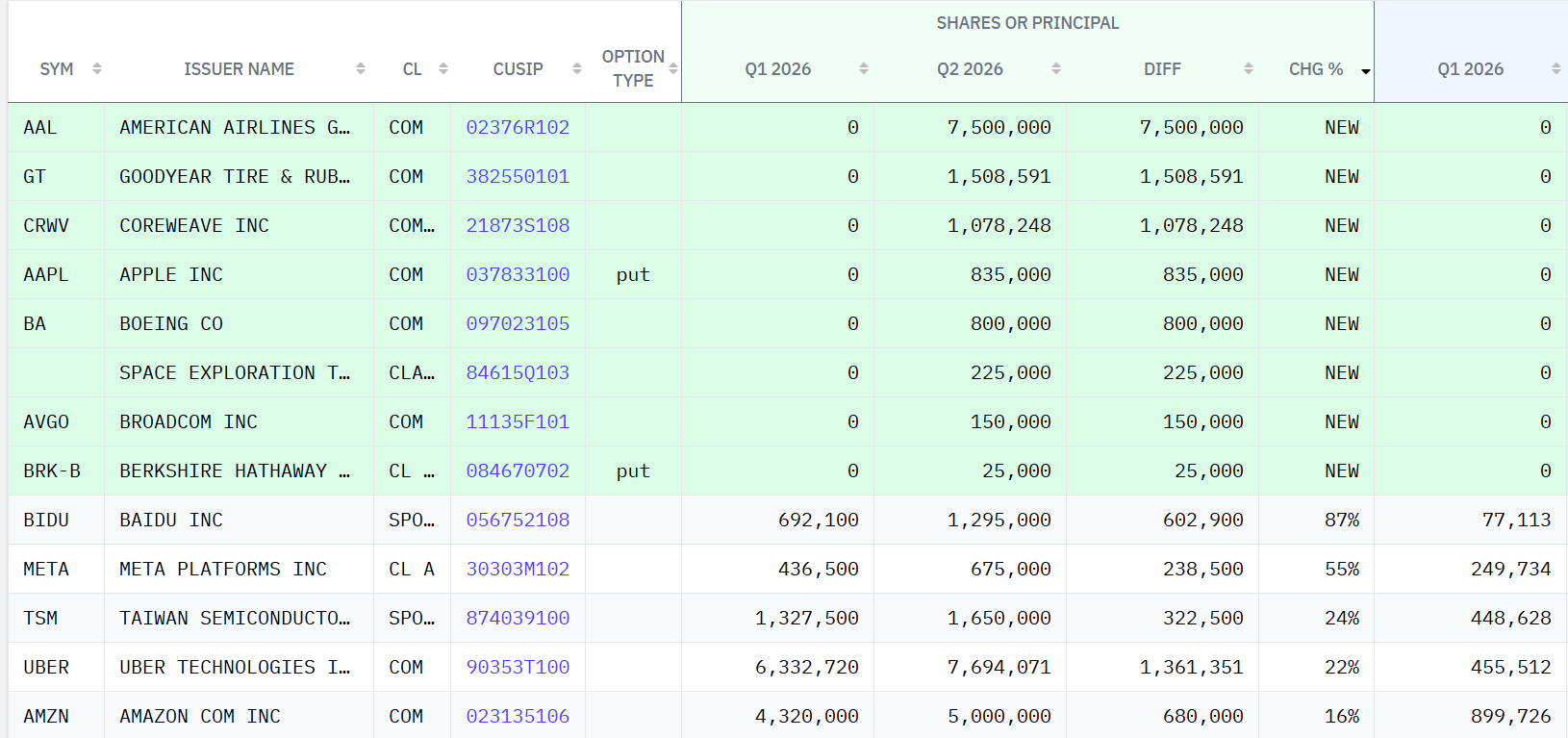Select the 16% change for Amazon
This screenshot has height=738, width=1568.
tap(1342, 716)
